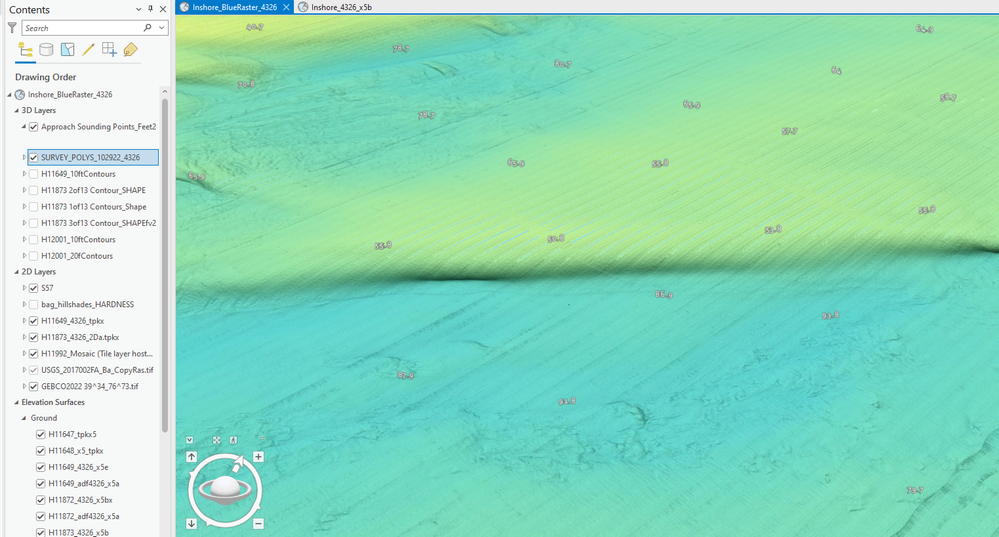Click the Drawing Order heading

(x=46, y=77)
